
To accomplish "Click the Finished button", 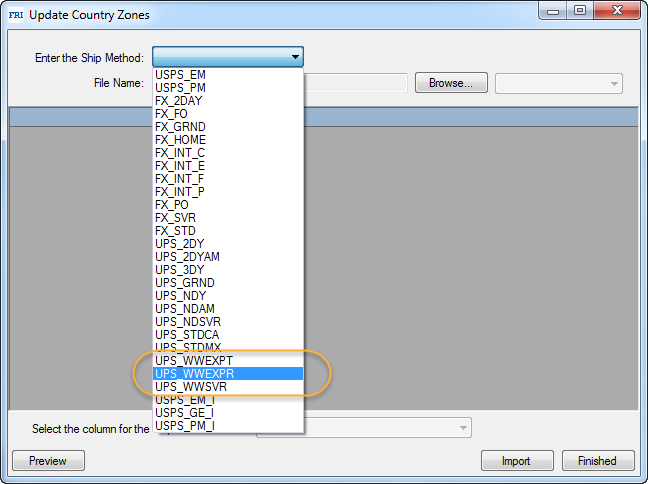I will pos(598,461).
